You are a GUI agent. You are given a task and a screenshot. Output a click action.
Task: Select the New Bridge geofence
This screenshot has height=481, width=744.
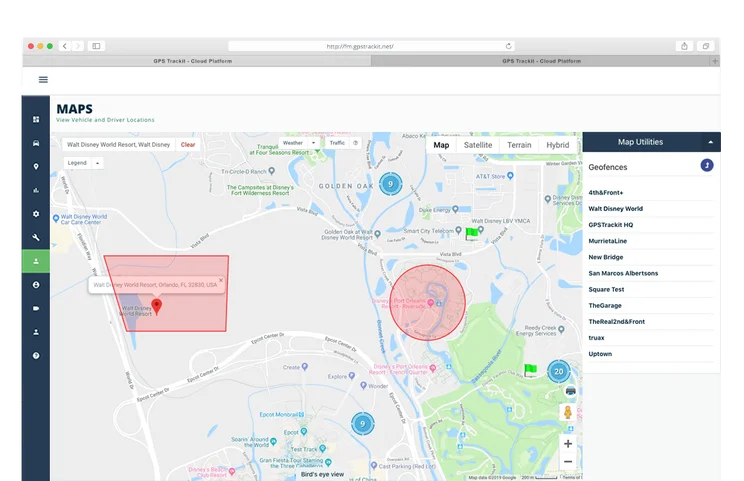click(651, 257)
